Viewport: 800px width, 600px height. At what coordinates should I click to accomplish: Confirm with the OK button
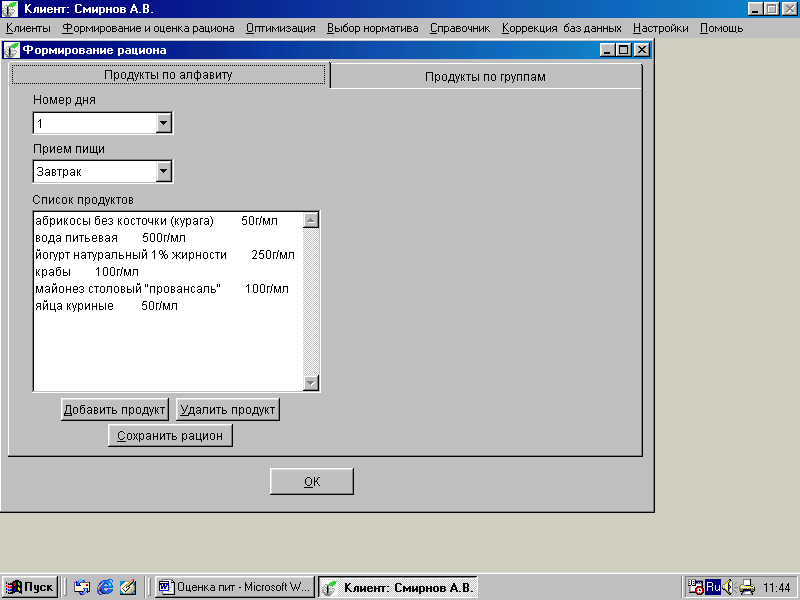[x=312, y=482]
